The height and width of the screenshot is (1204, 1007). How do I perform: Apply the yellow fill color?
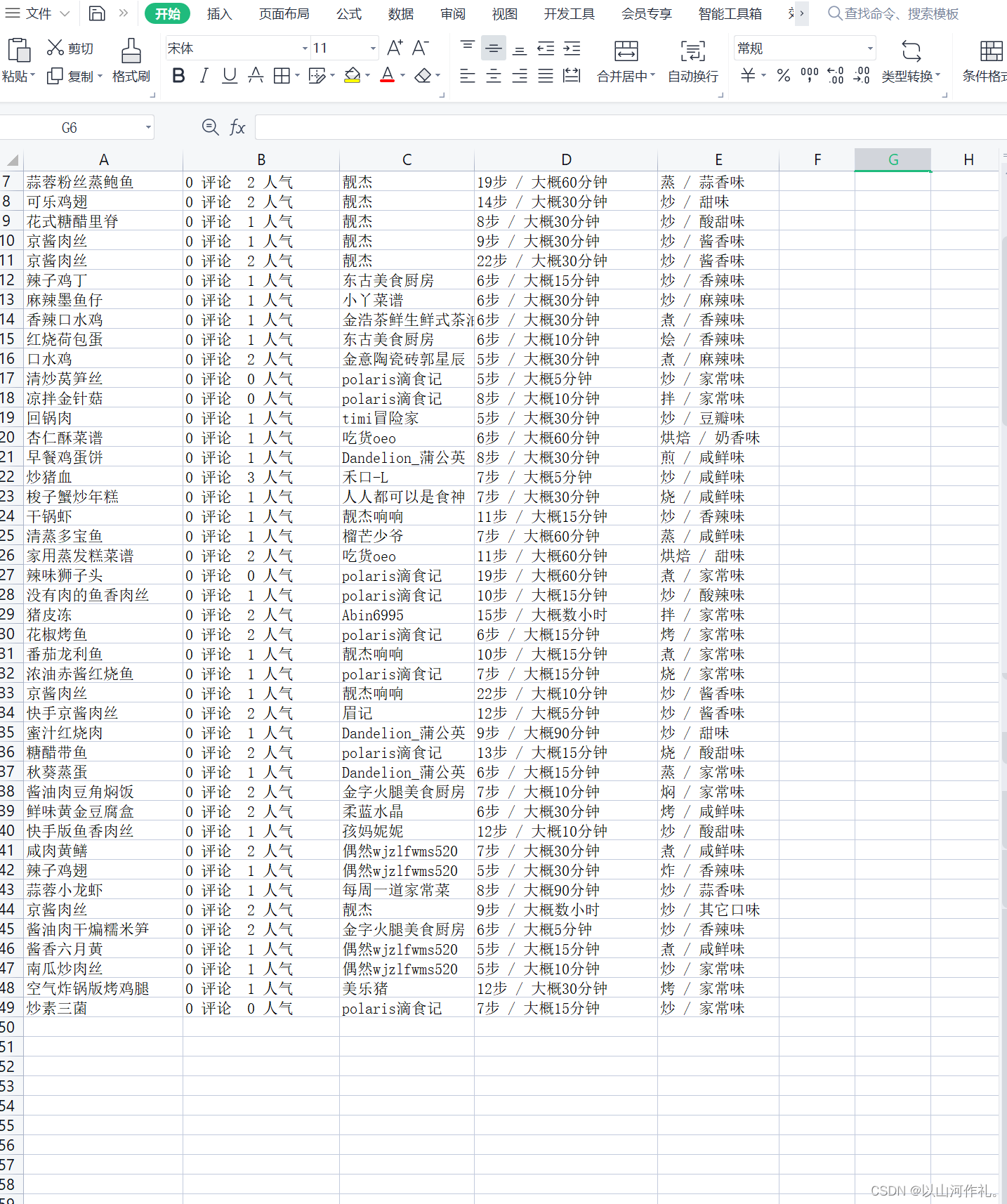353,76
